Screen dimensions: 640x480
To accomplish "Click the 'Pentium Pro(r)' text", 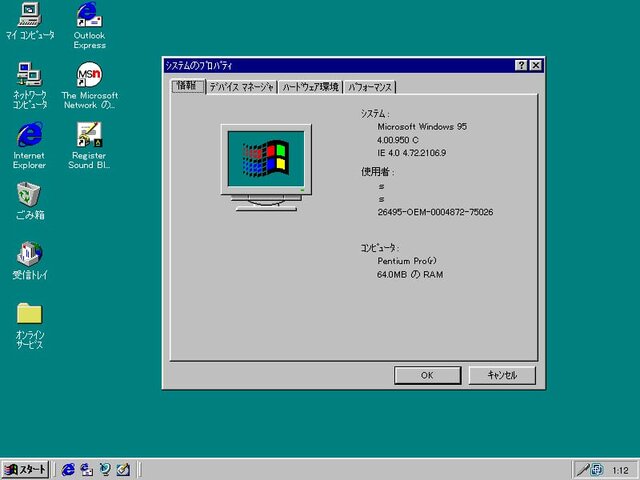I will (407, 261).
